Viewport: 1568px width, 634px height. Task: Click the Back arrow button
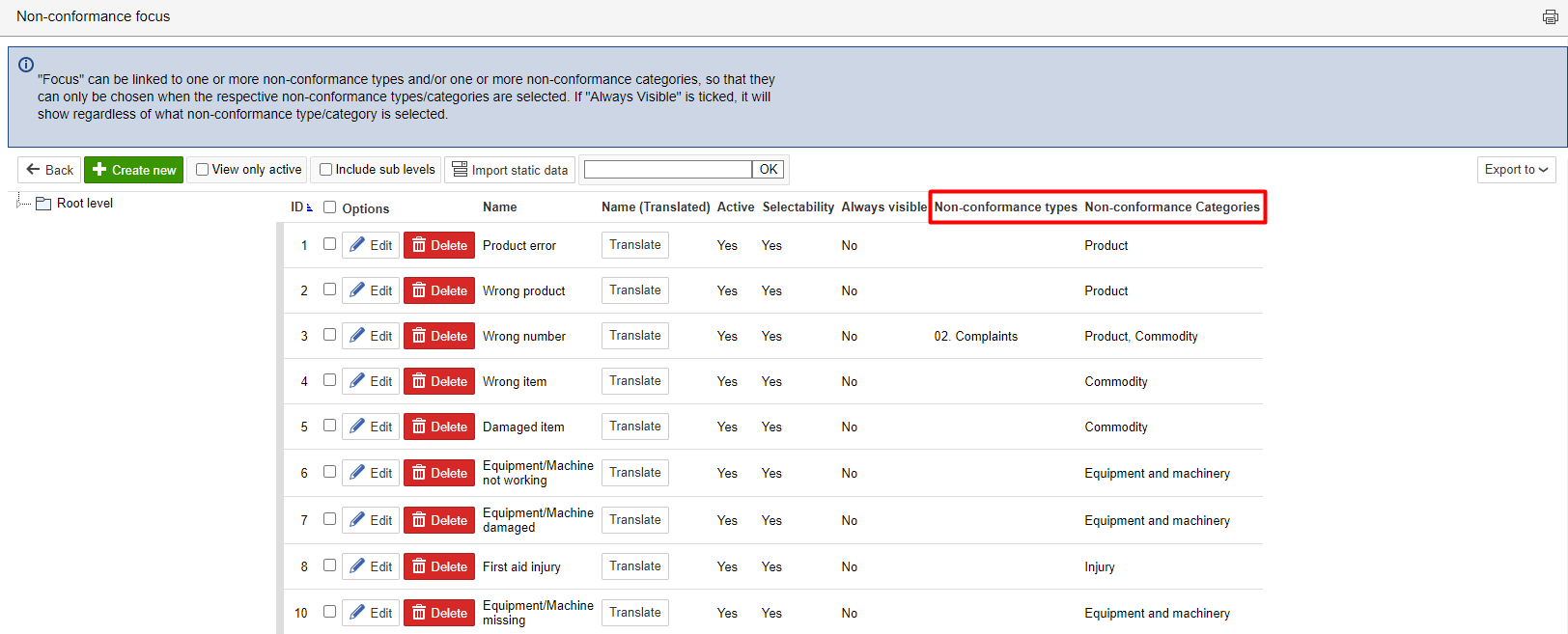click(49, 170)
